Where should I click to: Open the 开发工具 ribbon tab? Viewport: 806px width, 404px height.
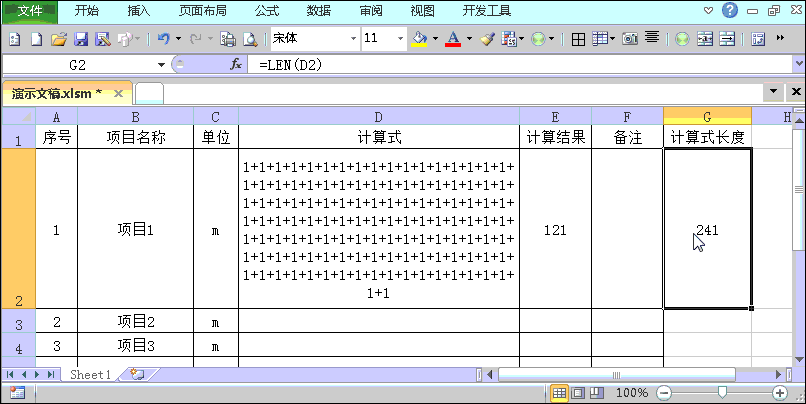point(487,11)
